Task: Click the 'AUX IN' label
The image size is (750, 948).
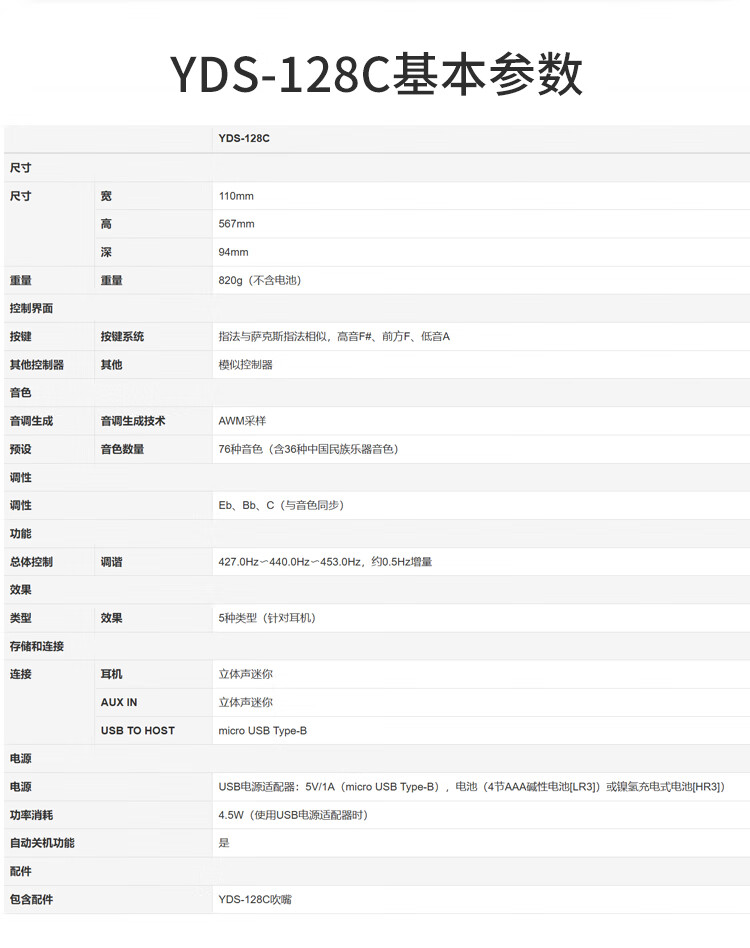Action: point(119,702)
